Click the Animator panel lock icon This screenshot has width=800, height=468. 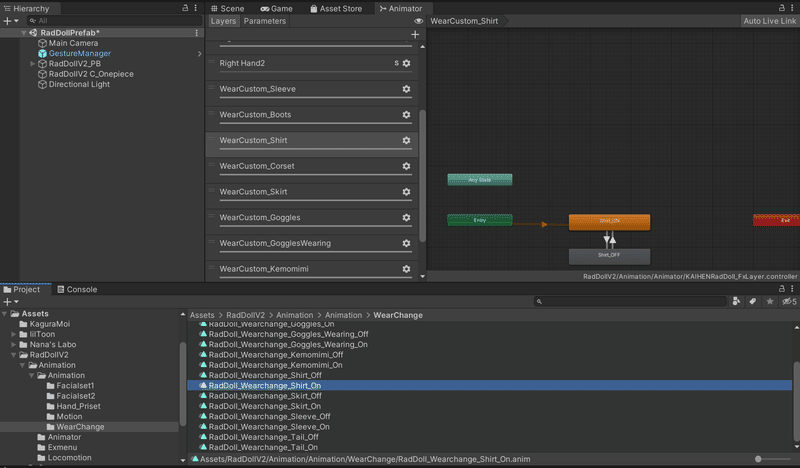781,8
